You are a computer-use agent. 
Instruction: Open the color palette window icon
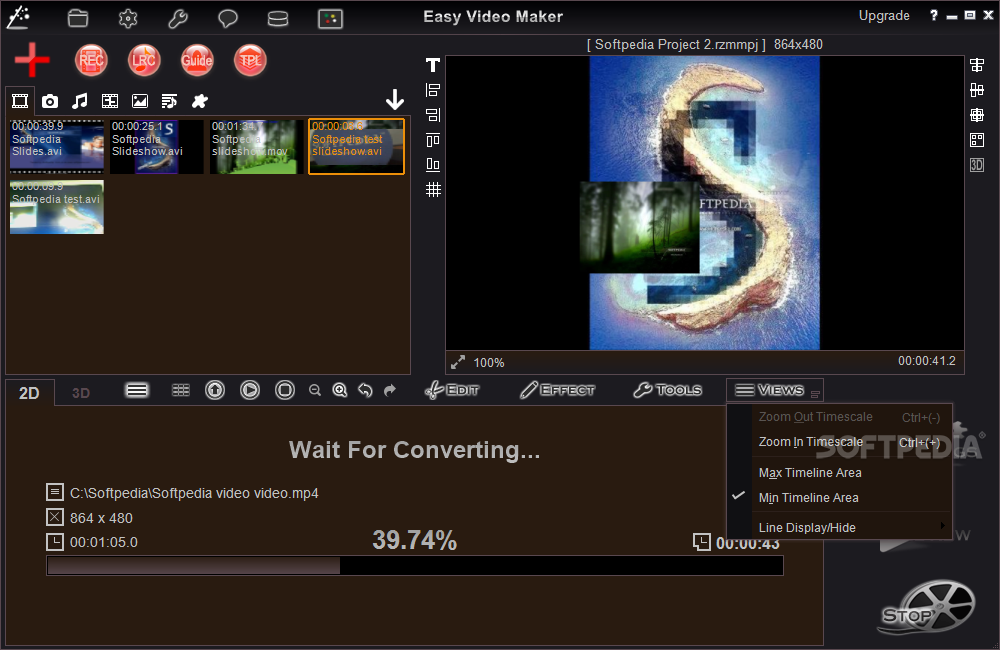tap(330, 19)
